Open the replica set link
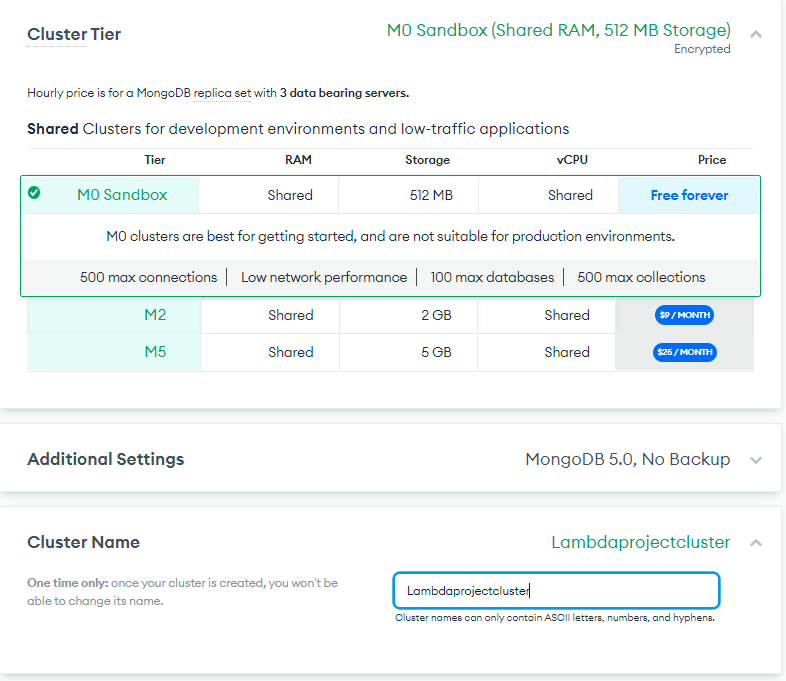Viewport: 786px width, 681px height. click(x=222, y=93)
